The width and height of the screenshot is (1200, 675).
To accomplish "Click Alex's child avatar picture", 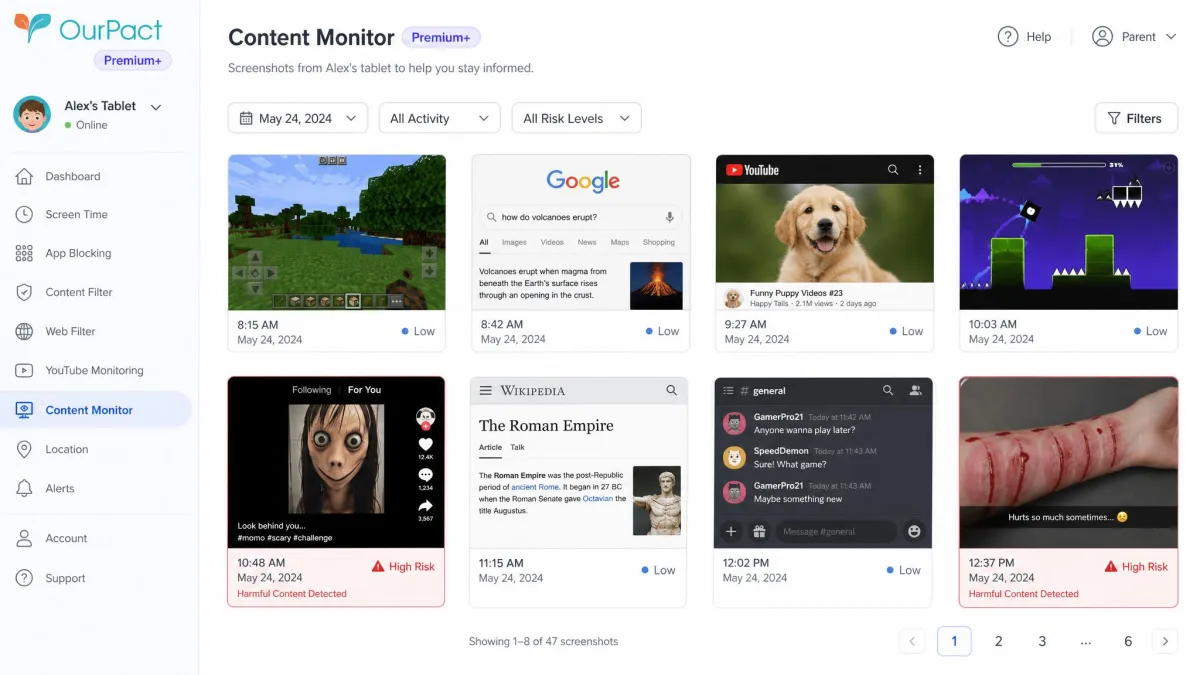I will (32, 114).
